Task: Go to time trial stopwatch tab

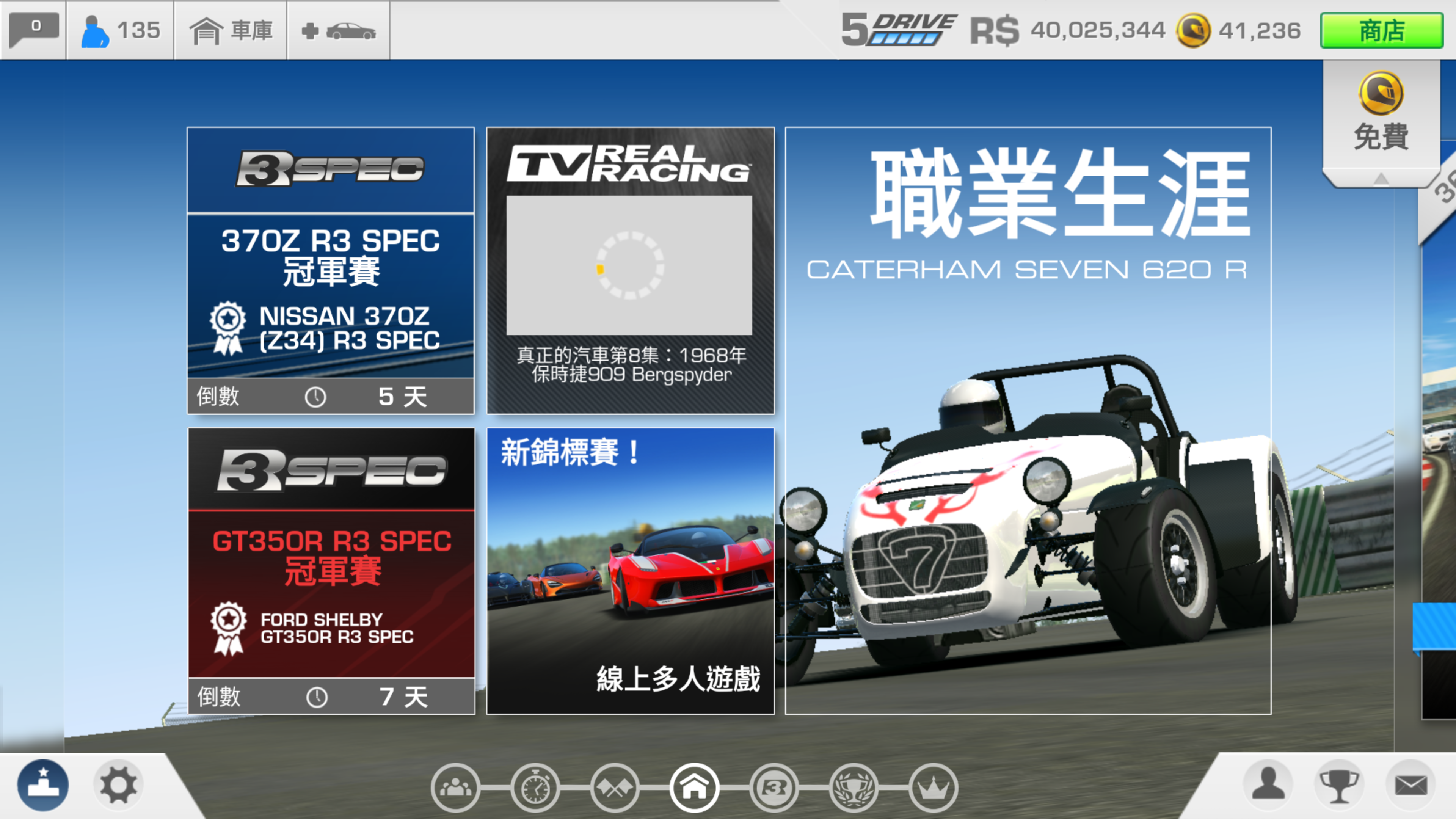Action: pyautogui.click(x=535, y=788)
